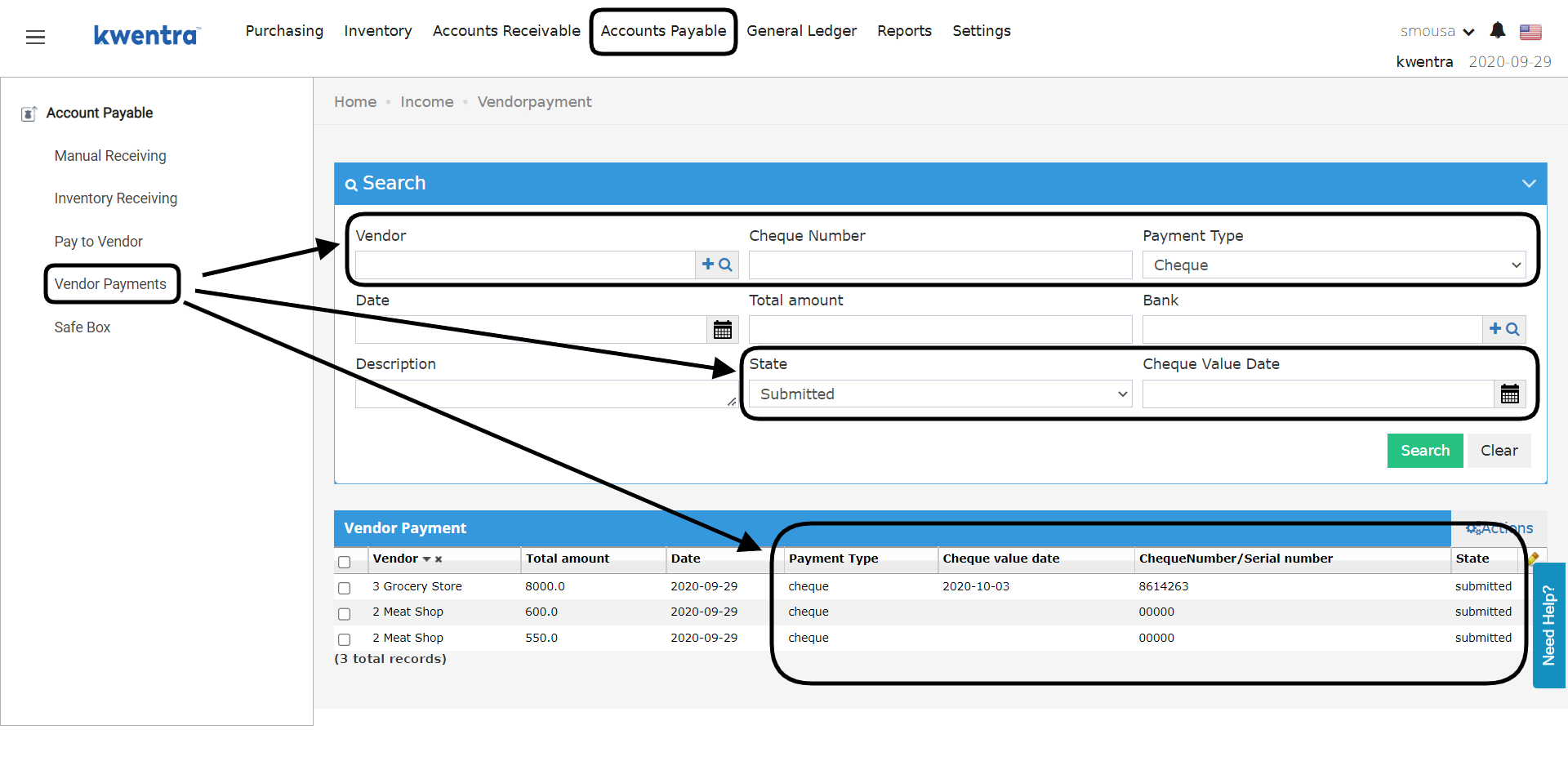Focus the Cheque Number input field
This screenshot has width=1568, height=770.
pos(940,265)
